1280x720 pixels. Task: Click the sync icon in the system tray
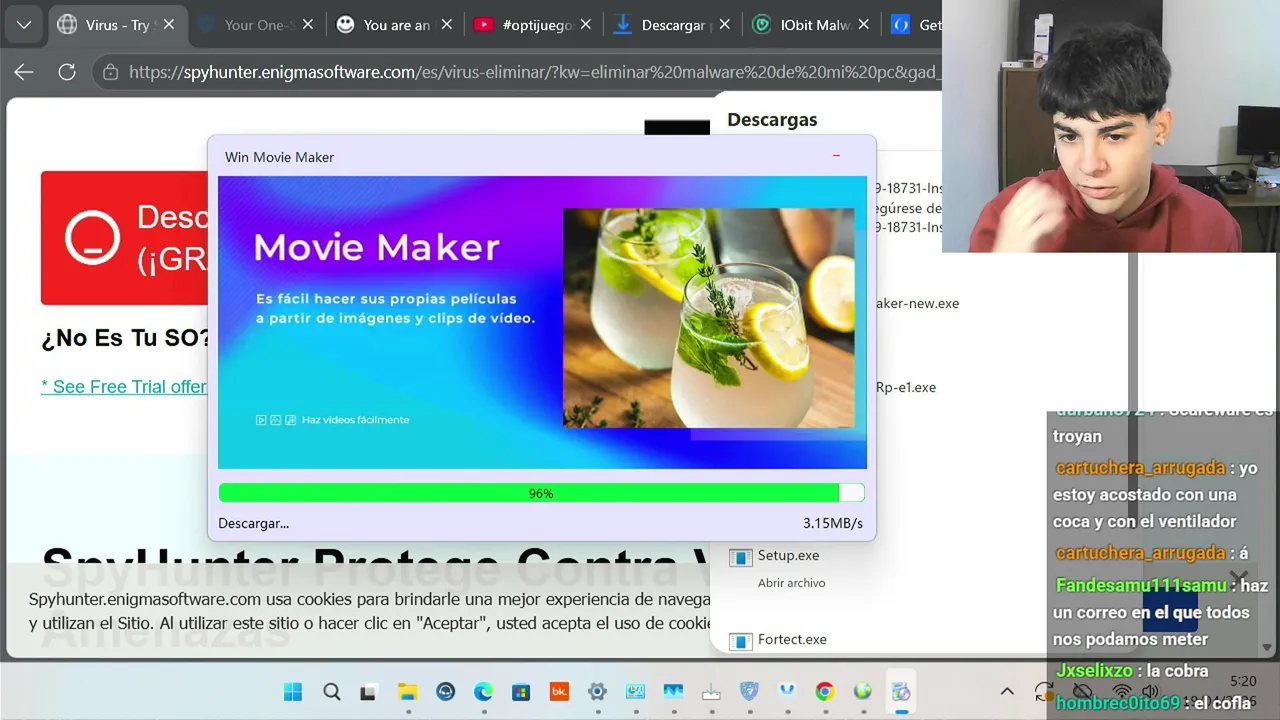point(1044,691)
